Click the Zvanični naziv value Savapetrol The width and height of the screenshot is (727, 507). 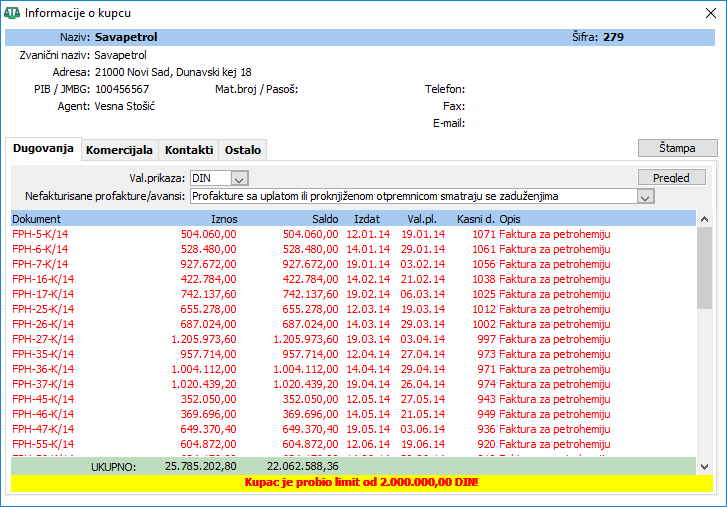[121, 55]
